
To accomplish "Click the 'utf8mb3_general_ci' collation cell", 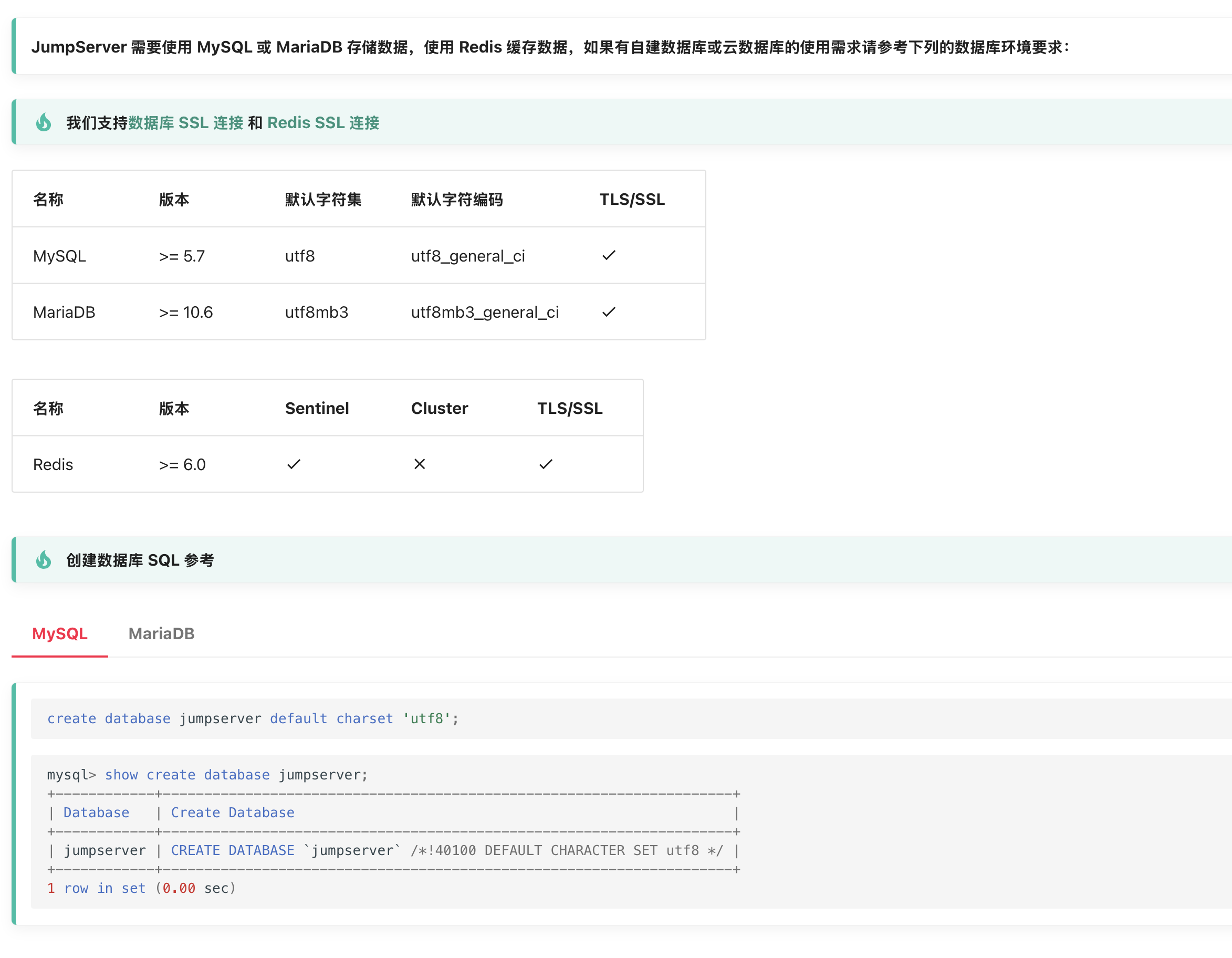I will click(x=485, y=312).
